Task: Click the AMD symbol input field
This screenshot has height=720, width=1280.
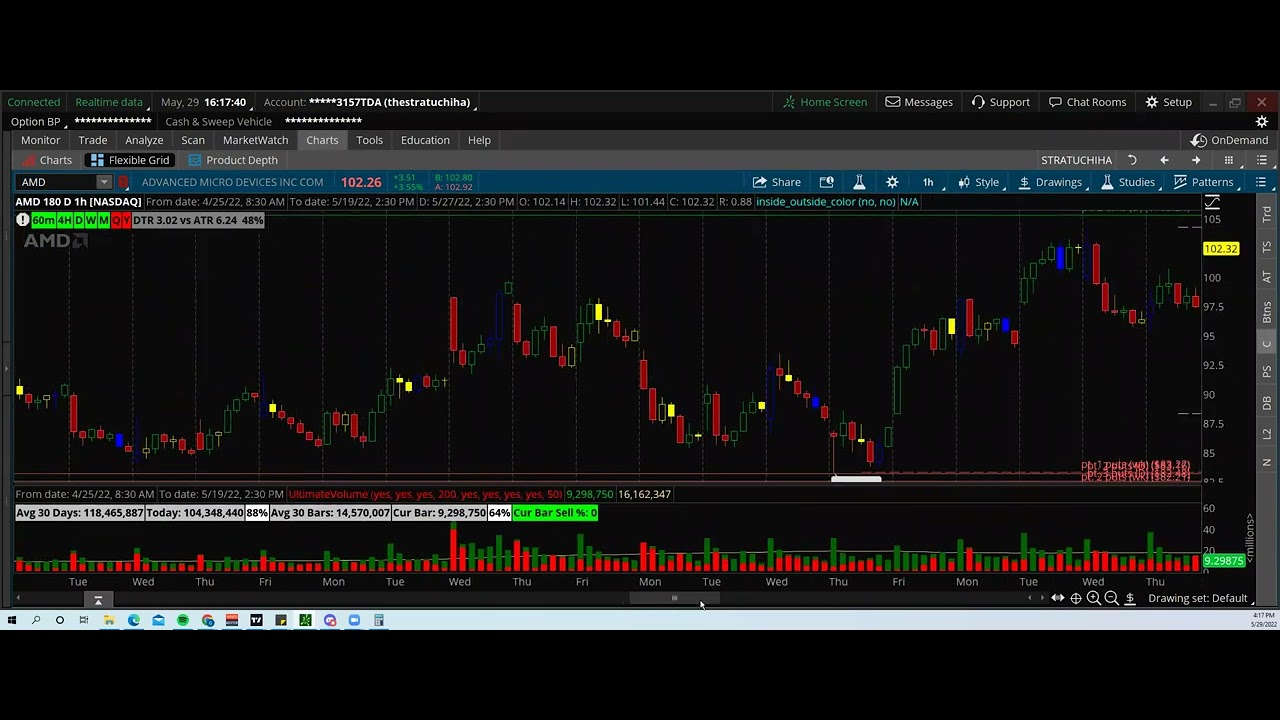Action: (56, 182)
